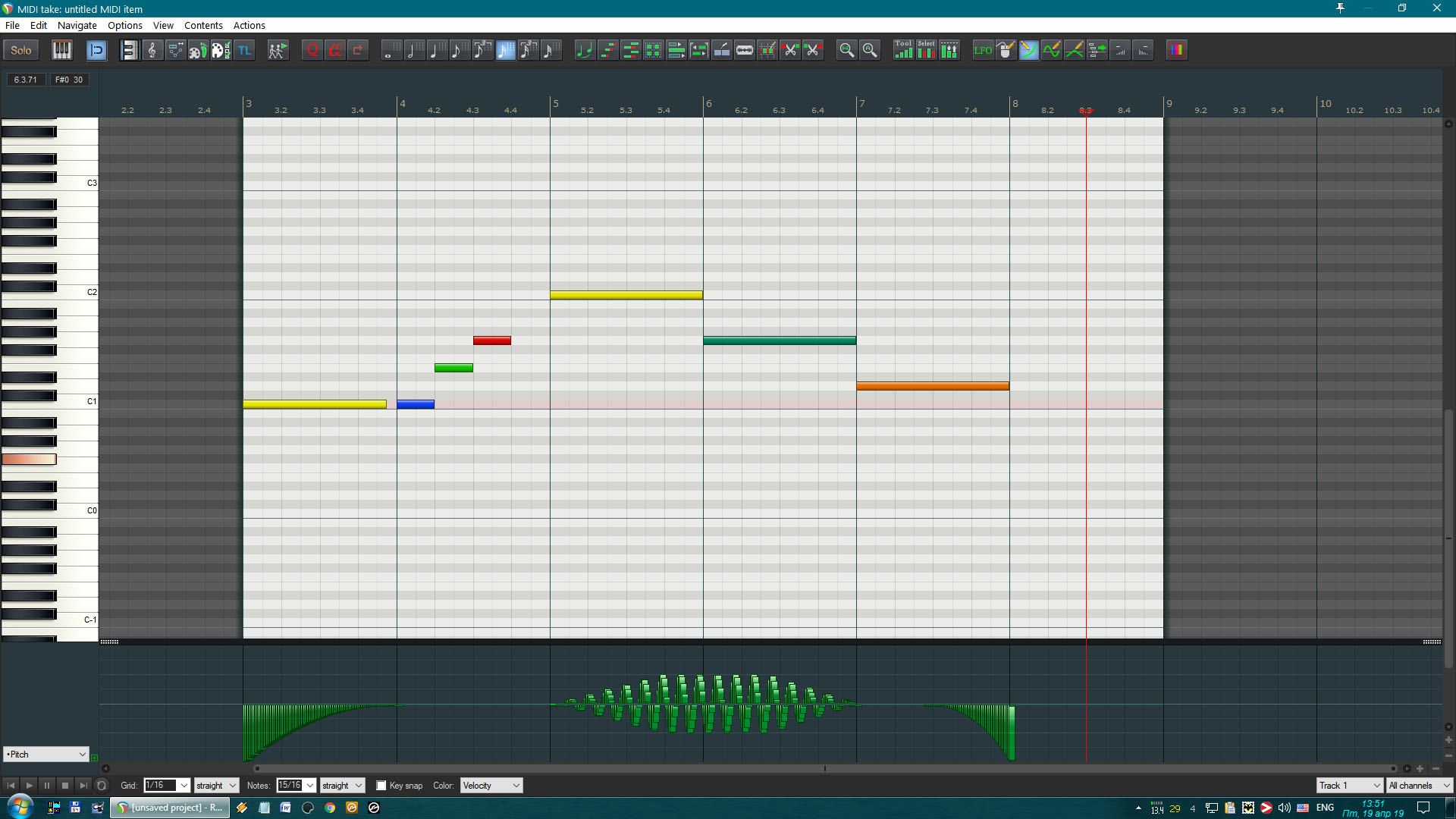Click the rainbow color spectrum icon
This screenshot has width=1456, height=819.
tap(1176, 50)
